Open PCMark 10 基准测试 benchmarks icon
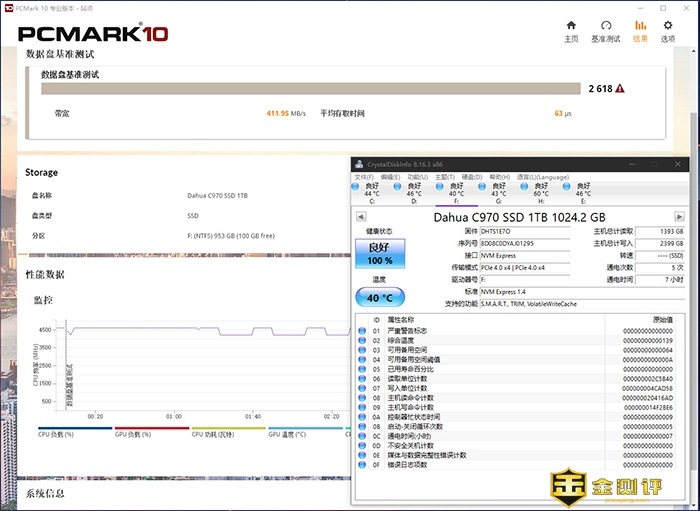This screenshot has height=511, width=700. [606, 31]
